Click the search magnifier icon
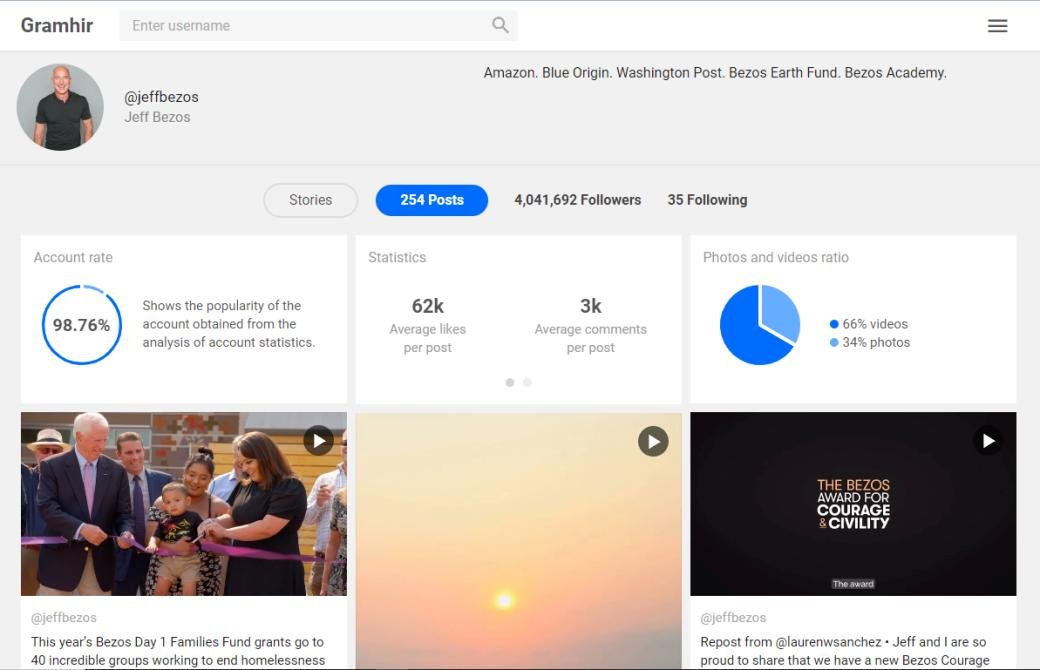The width and height of the screenshot is (1040, 670). point(500,25)
